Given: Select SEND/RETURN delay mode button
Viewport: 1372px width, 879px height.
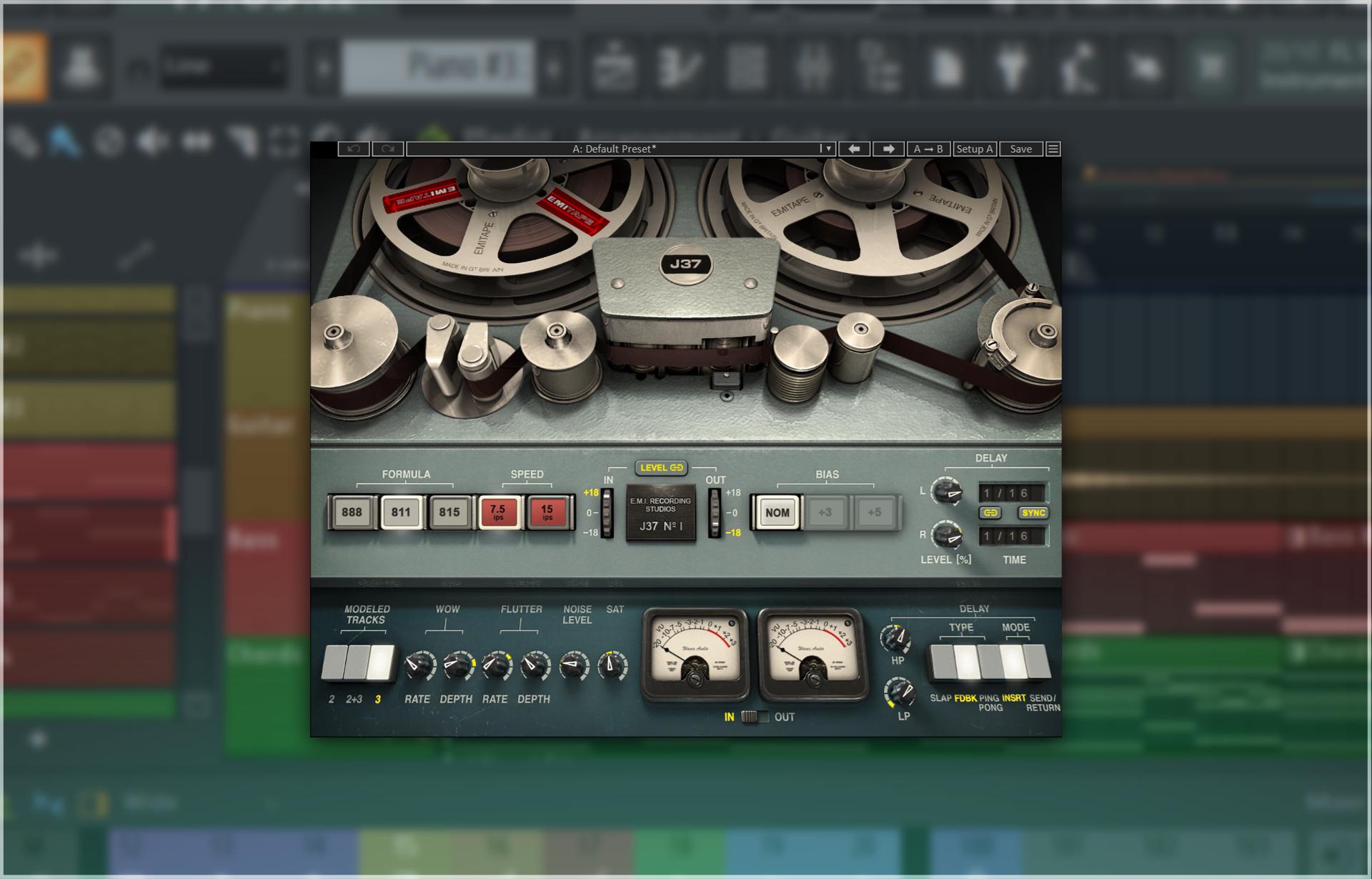Looking at the screenshot, I should coord(1038,663).
